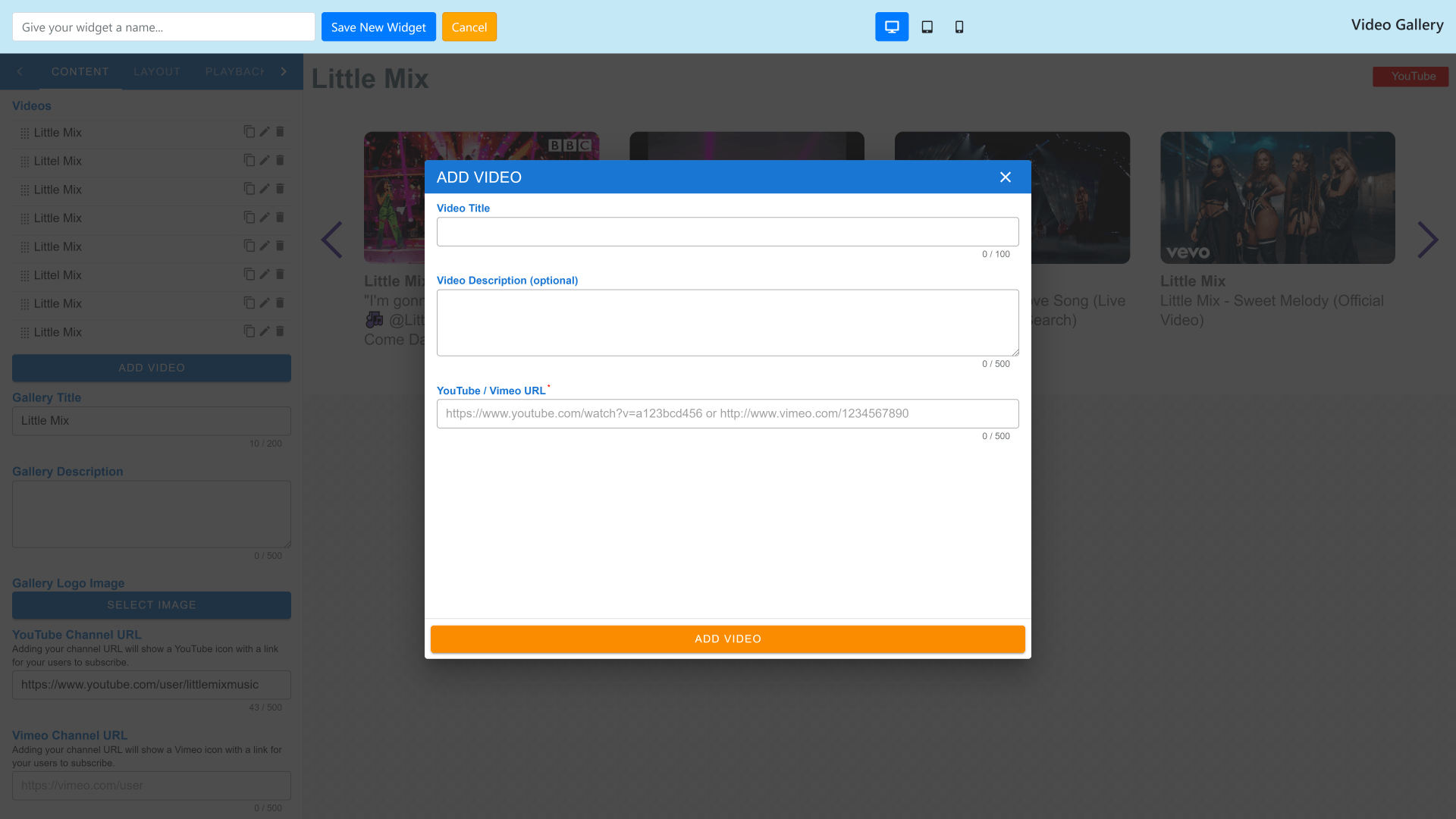Delete the first video in the Videos list
This screenshot has width=1456, height=819.
pos(280,132)
